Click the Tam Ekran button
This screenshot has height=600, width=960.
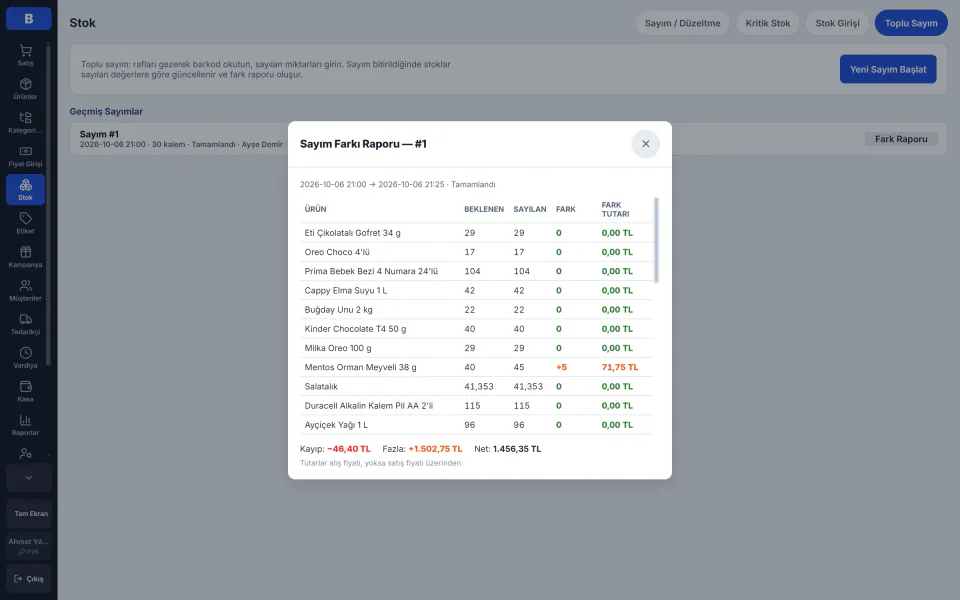29,514
